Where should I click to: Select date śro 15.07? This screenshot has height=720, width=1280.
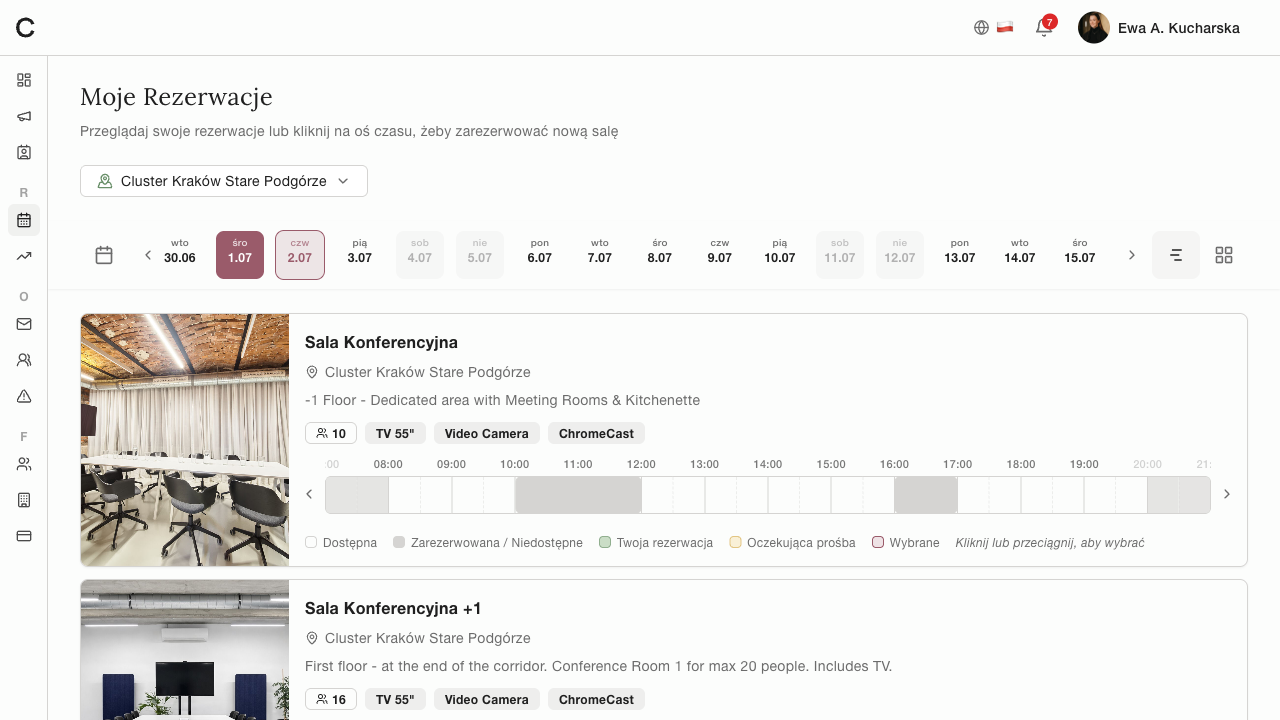(x=1080, y=255)
